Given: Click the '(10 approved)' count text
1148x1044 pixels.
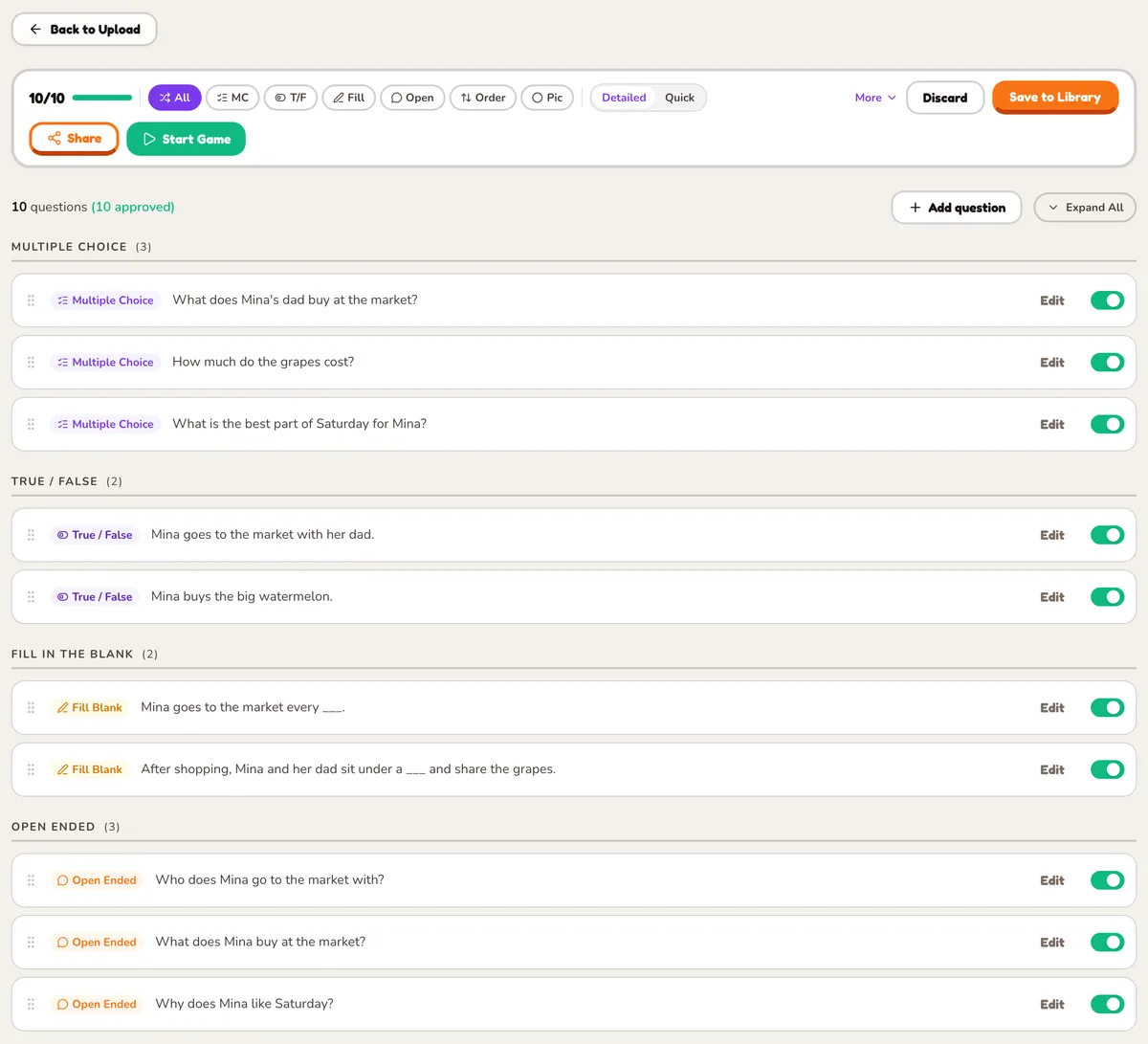Looking at the screenshot, I should [x=133, y=207].
